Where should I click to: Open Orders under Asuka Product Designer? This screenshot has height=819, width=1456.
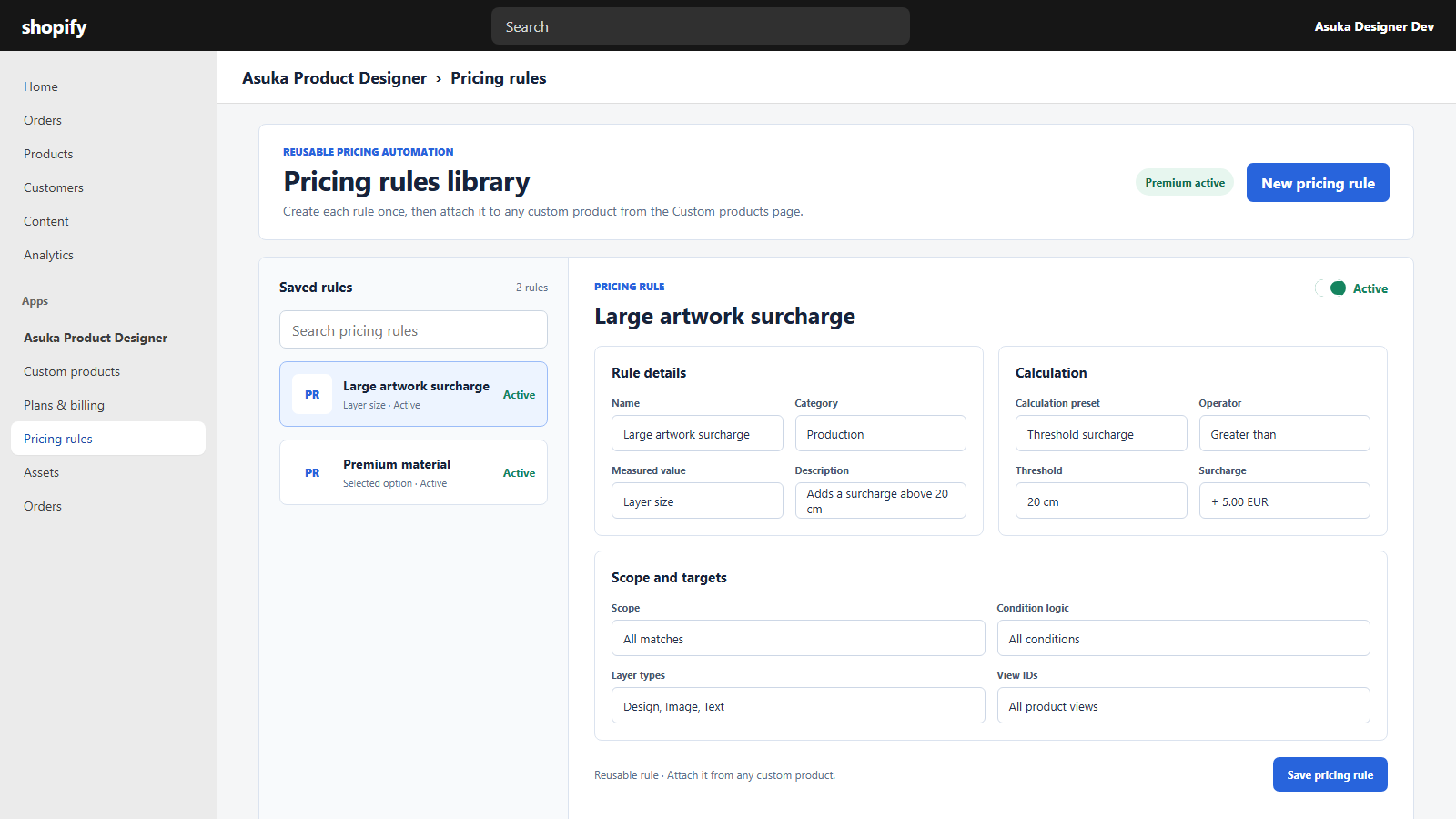point(108,506)
